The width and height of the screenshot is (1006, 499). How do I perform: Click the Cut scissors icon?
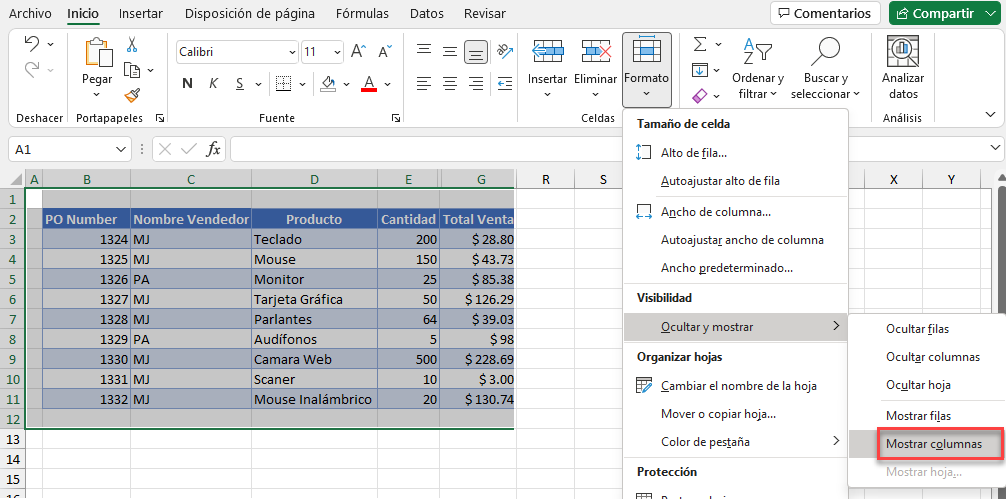coord(132,44)
